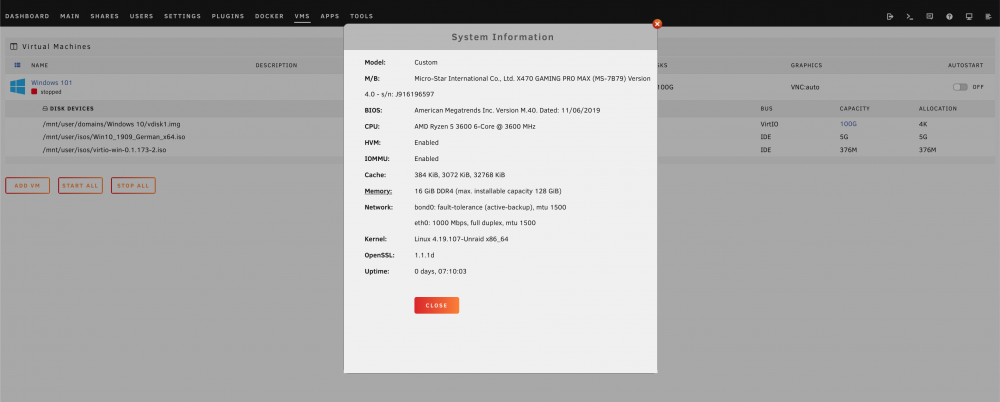This screenshot has height=402, width=1000.
Task: Click the Add VM button
Action: click(x=27, y=186)
